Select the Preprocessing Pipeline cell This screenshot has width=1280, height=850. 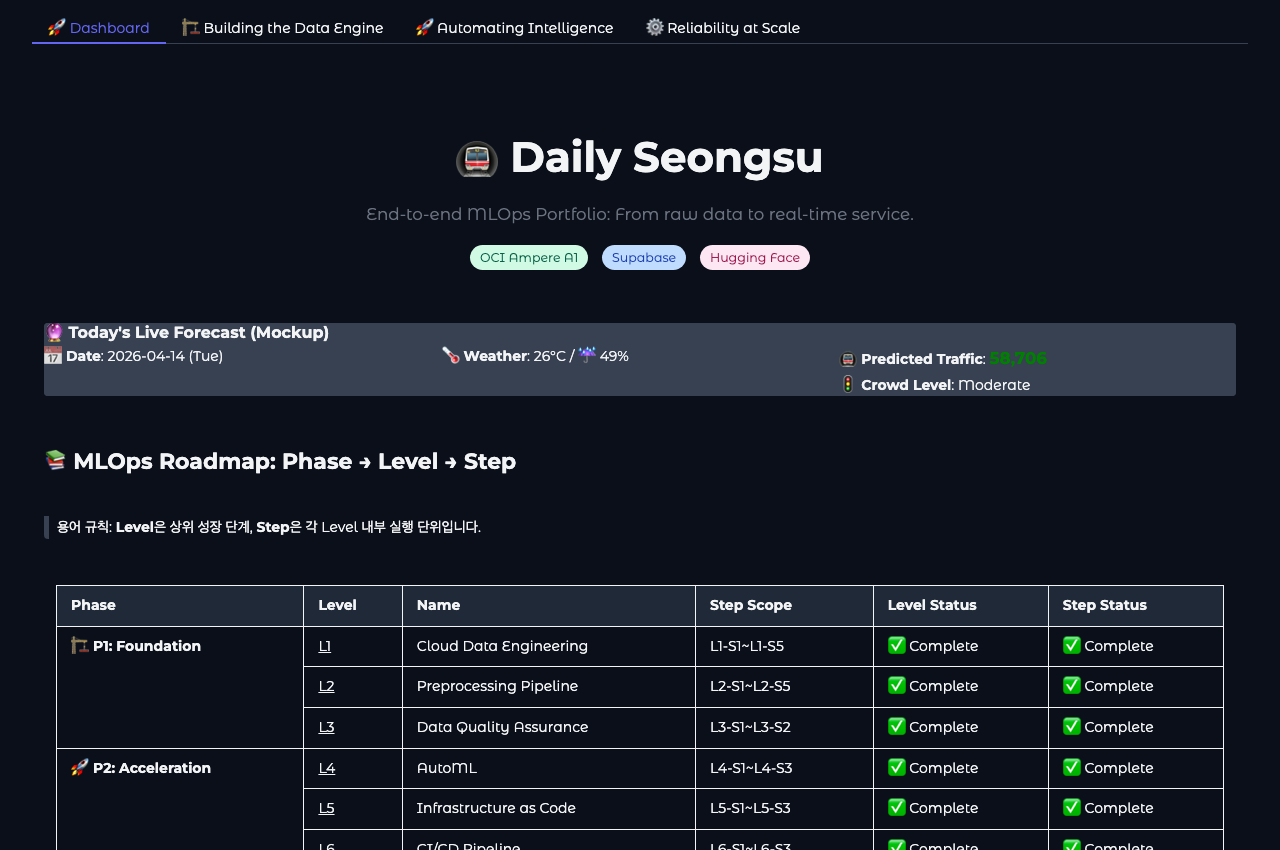(549, 687)
